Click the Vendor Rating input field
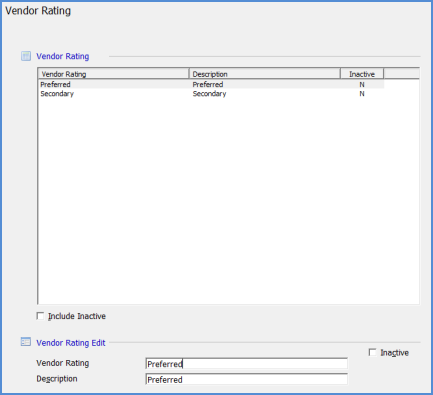This screenshot has height=395, width=433. coord(247,364)
